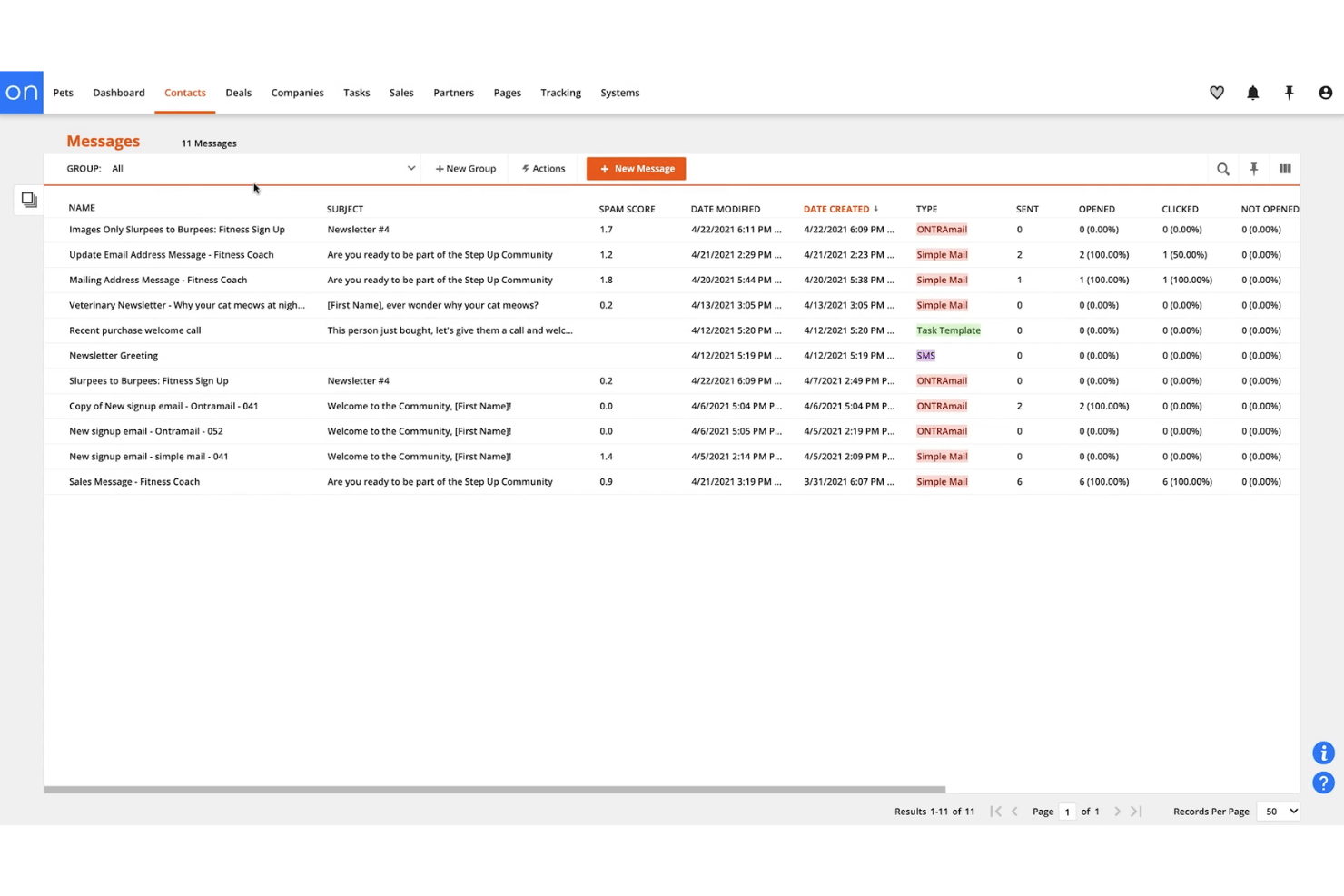The image size is (1344, 896).
Task: Open the Deals tab
Action: pyautogui.click(x=239, y=93)
